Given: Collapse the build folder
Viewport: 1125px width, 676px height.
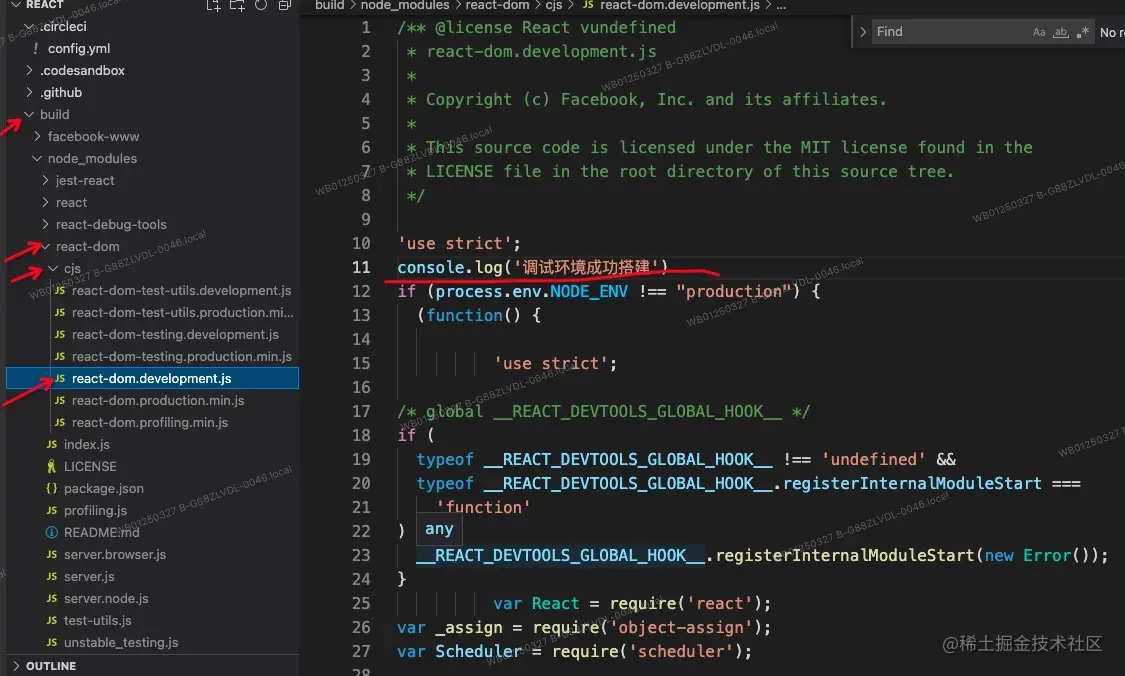Looking at the screenshot, I should point(29,114).
